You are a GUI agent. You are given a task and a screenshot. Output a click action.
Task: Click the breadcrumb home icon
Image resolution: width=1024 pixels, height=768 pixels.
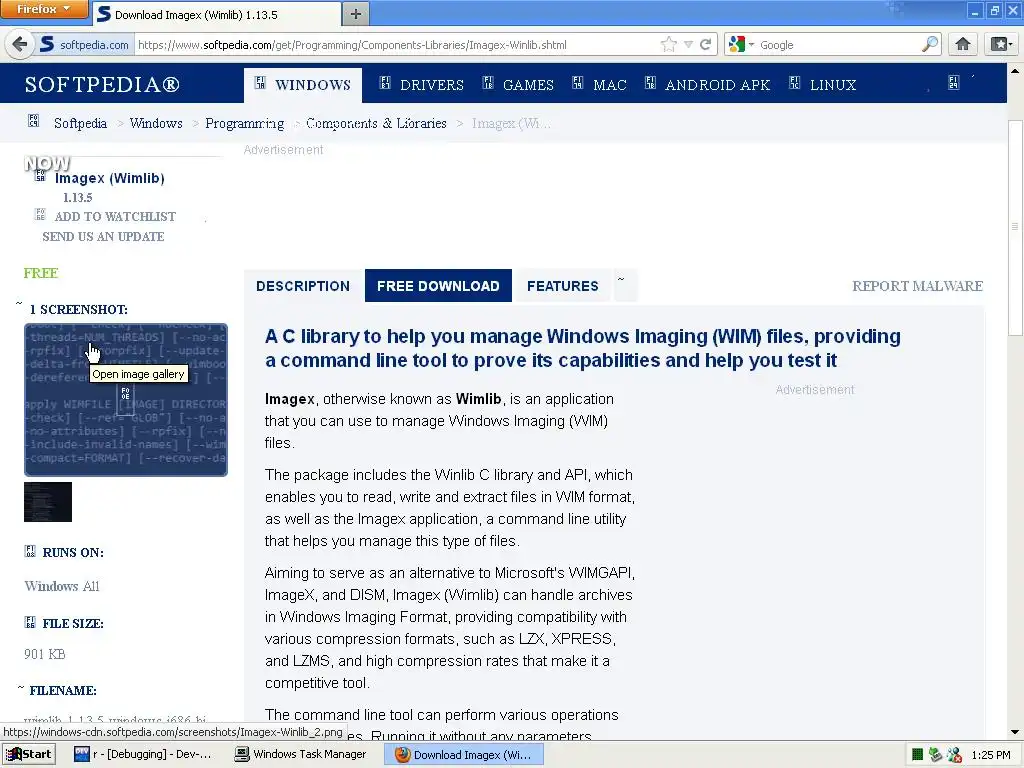[x=33, y=121]
